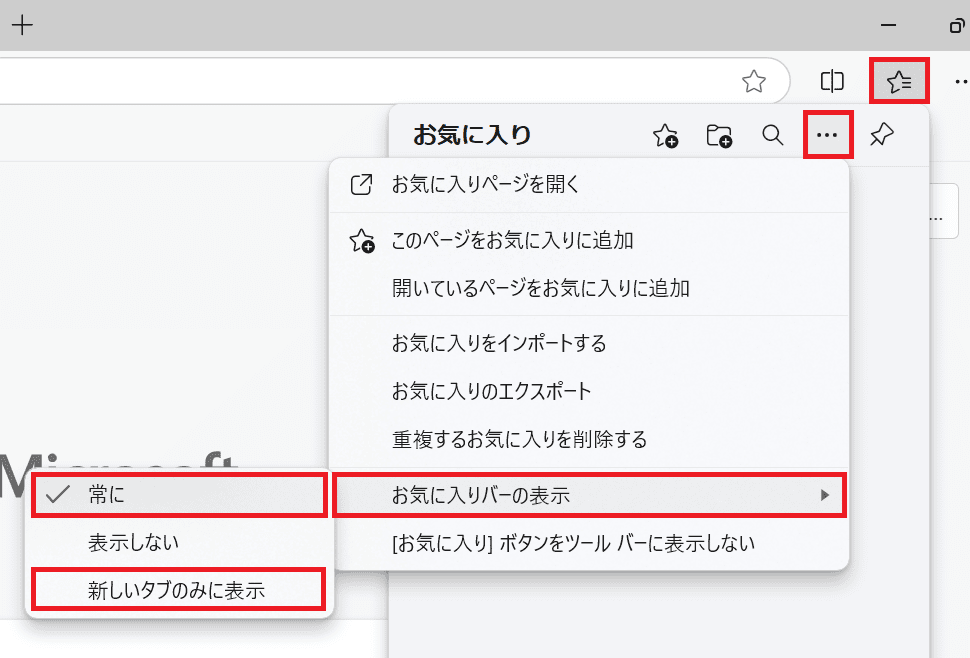This screenshot has height=658, width=970.
Task: Click the add this page to favorites icon in panel
Action: point(665,136)
